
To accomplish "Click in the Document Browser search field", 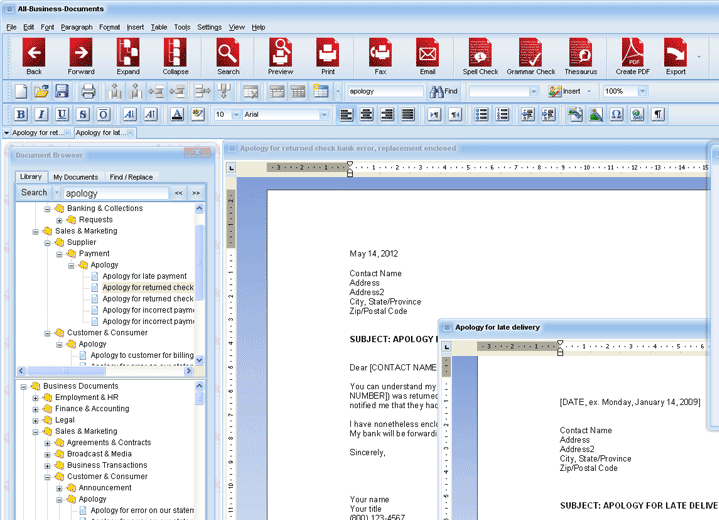I will [116, 193].
